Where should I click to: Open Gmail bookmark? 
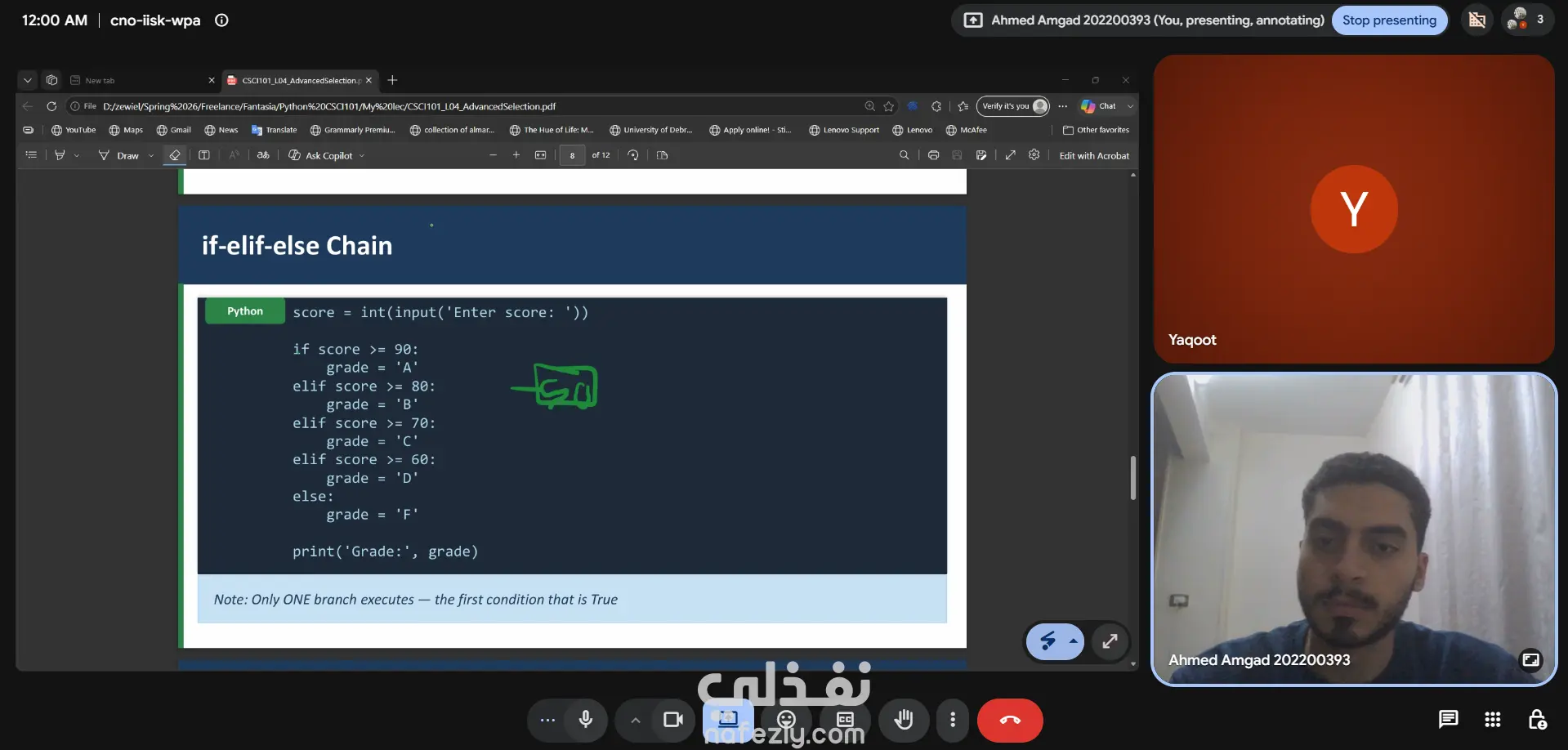coord(174,130)
